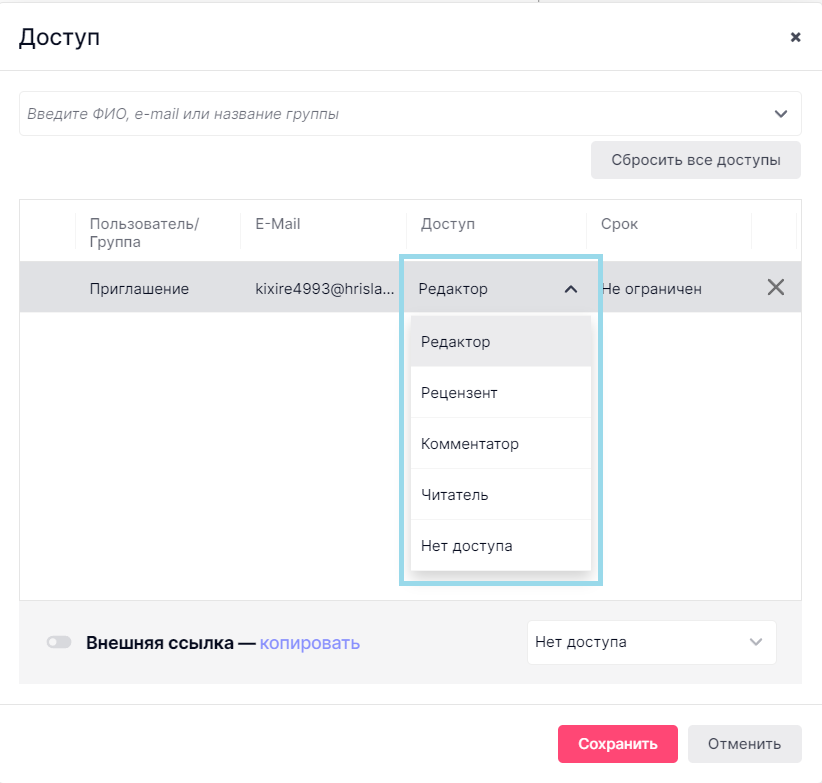
Task: Click the Не ограничен term cell
Action: click(x=652, y=289)
